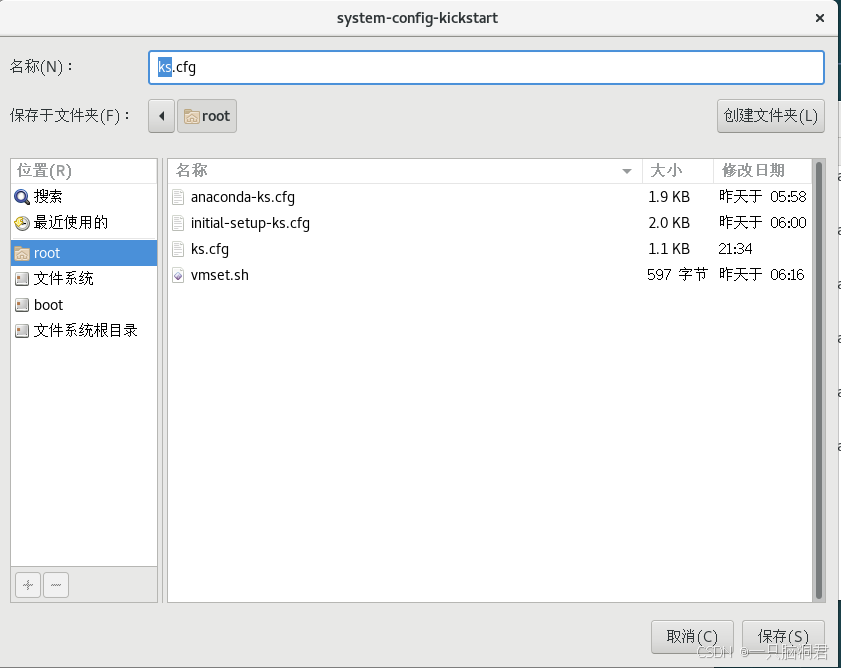Click the 位置(R) places header
841x668 pixels.
point(84,171)
